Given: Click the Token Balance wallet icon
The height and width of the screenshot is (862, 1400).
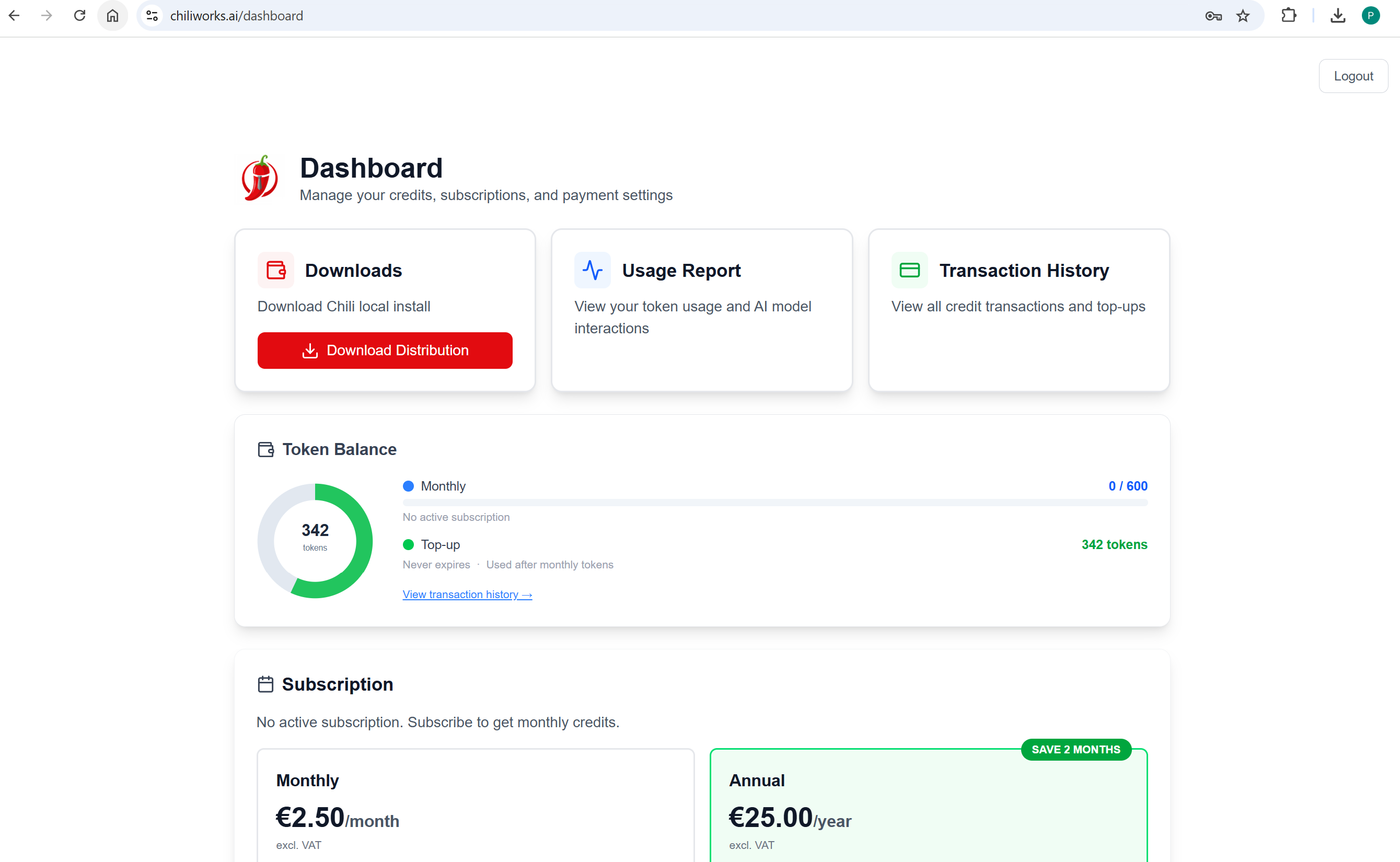Looking at the screenshot, I should [x=266, y=449].
